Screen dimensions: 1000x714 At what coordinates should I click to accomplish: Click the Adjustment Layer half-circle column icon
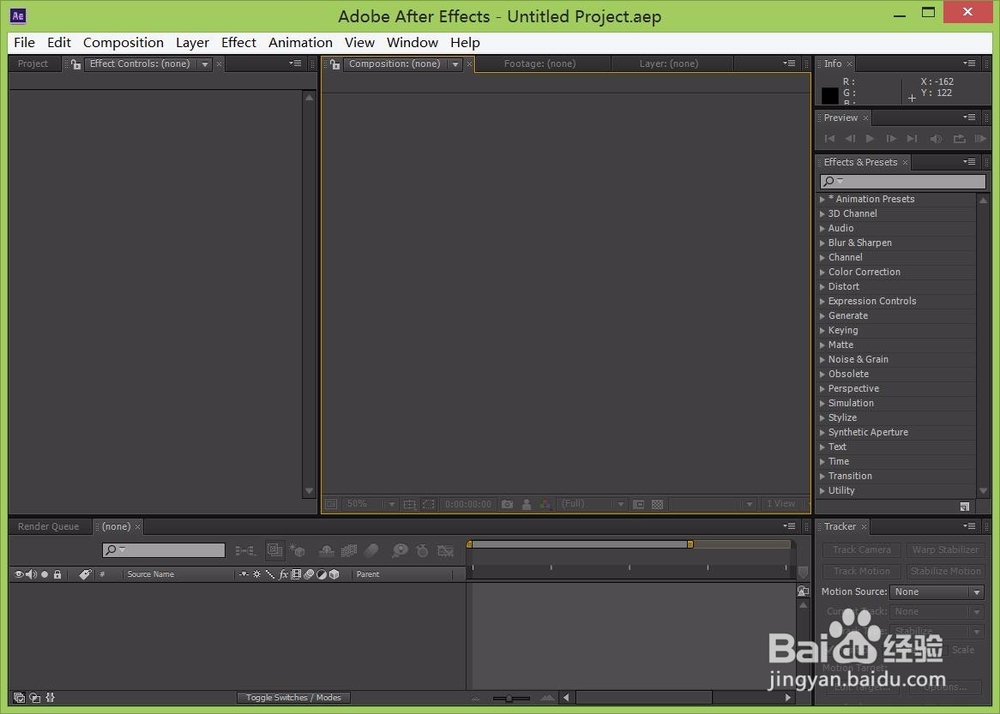(321, 574)
